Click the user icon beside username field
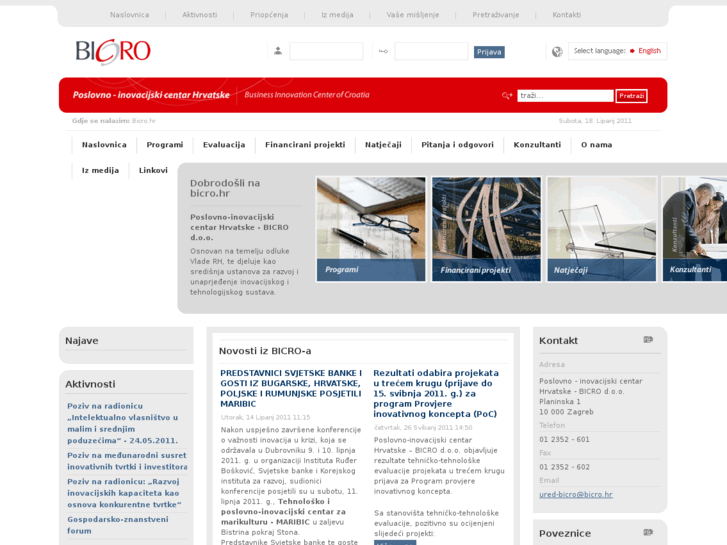Image resolution: width=727 pixels, height=545 pixels. [278, 51]
